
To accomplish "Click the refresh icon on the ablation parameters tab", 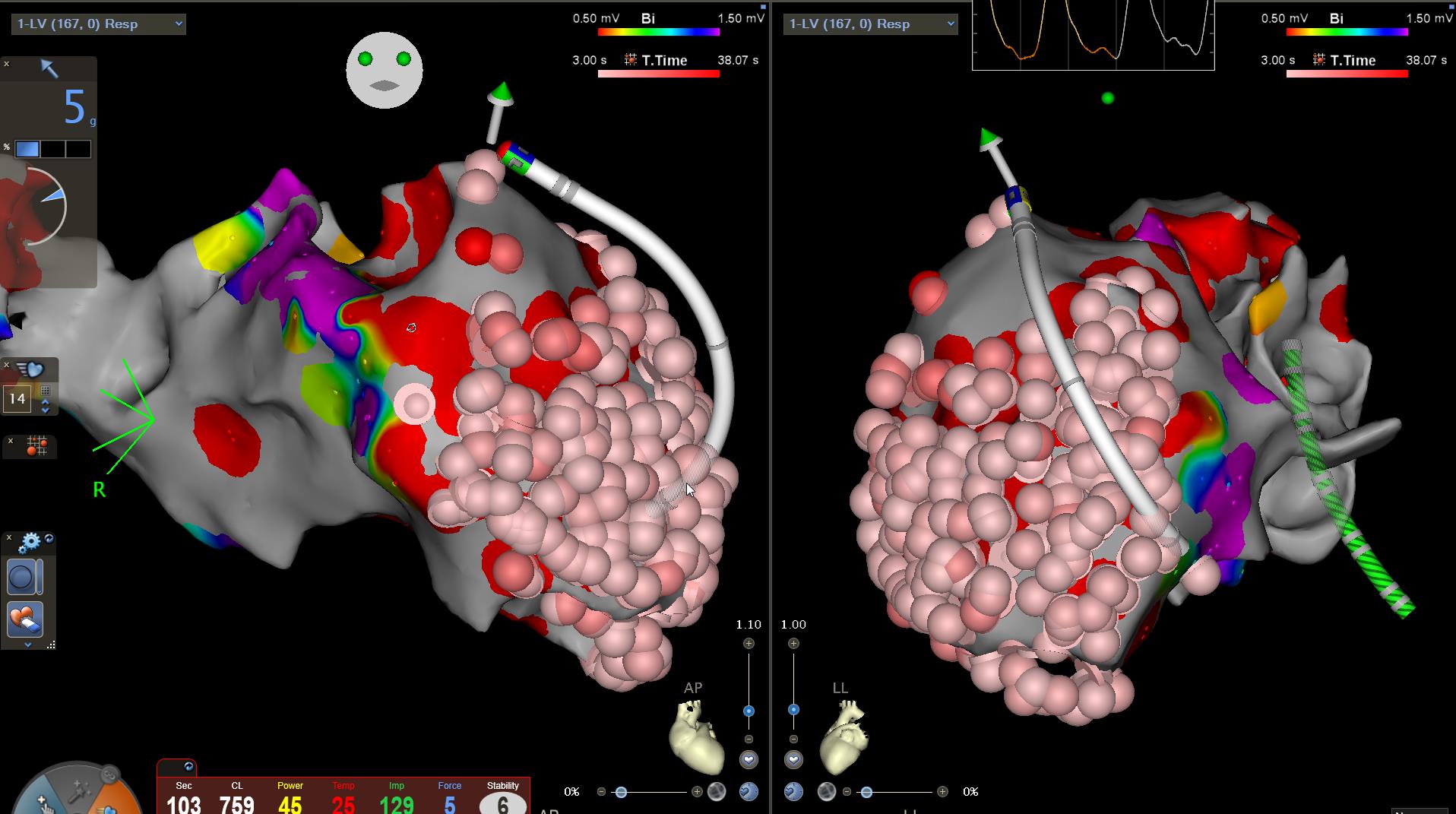I will point(188,767).
